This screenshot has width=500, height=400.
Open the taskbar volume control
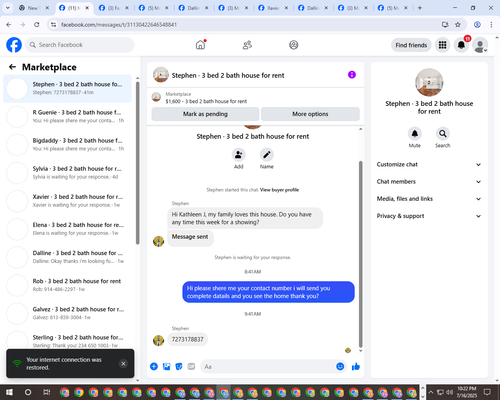coord(449,392)
